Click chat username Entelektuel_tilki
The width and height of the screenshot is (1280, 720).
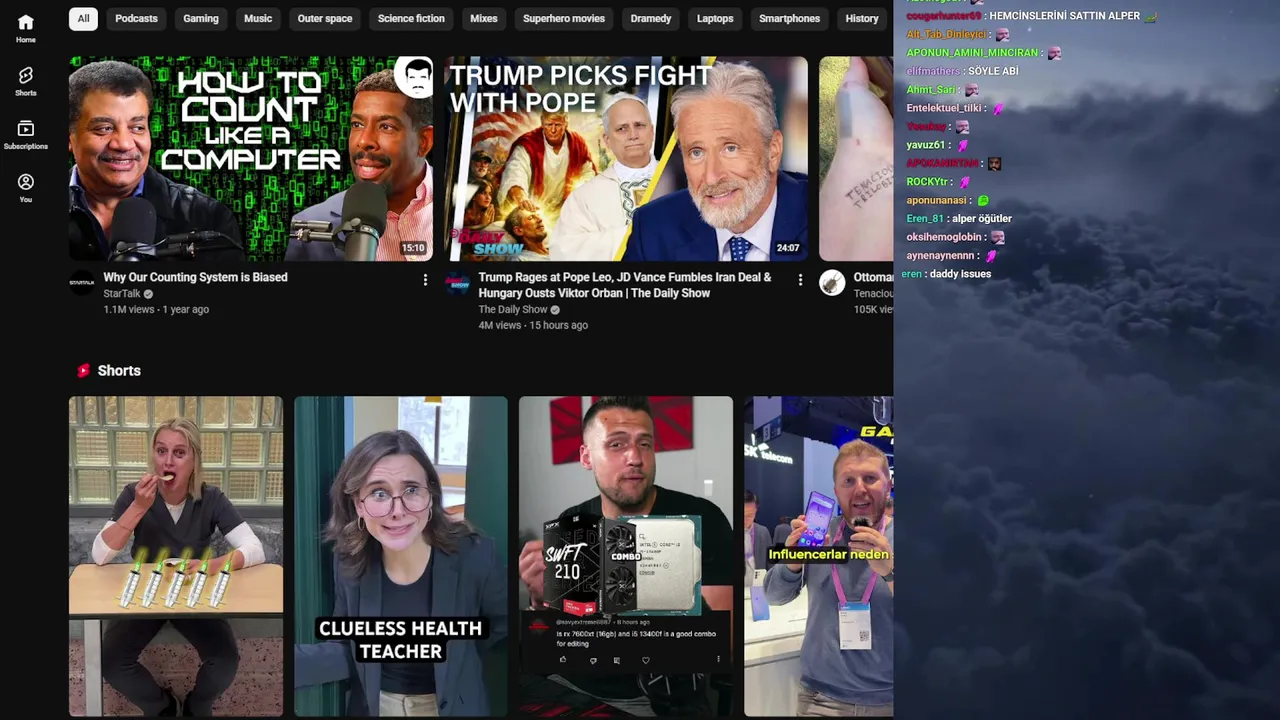(x=944, y=108)
